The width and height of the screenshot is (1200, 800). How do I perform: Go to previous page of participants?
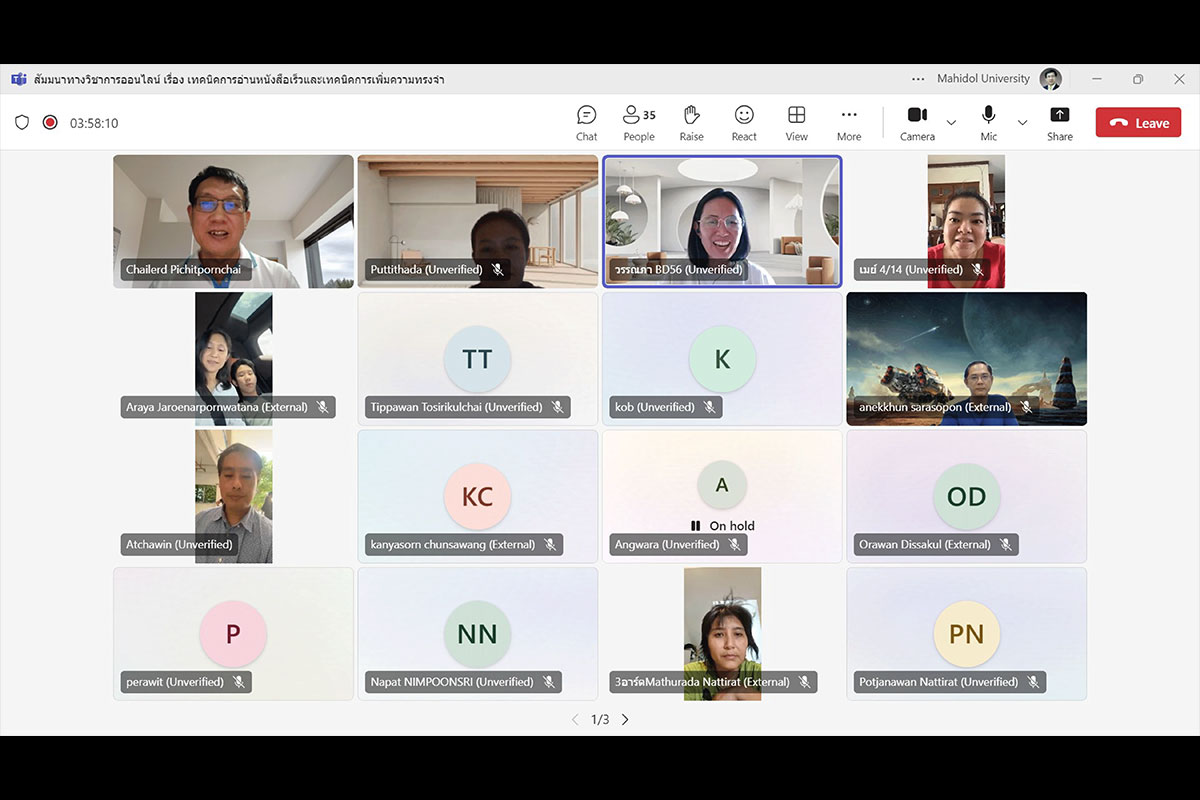click(x=575, y=719)
